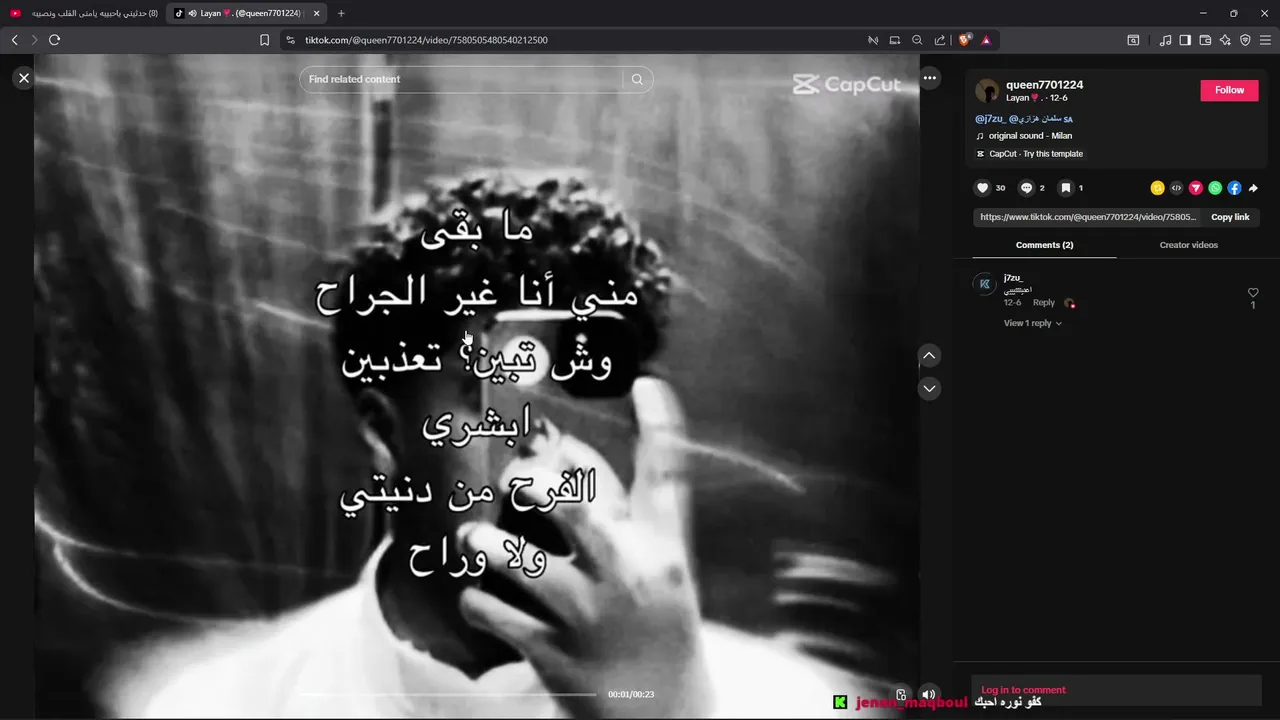
Task: Mute the video with speaker icon
Action: click(x=928, y=694)
